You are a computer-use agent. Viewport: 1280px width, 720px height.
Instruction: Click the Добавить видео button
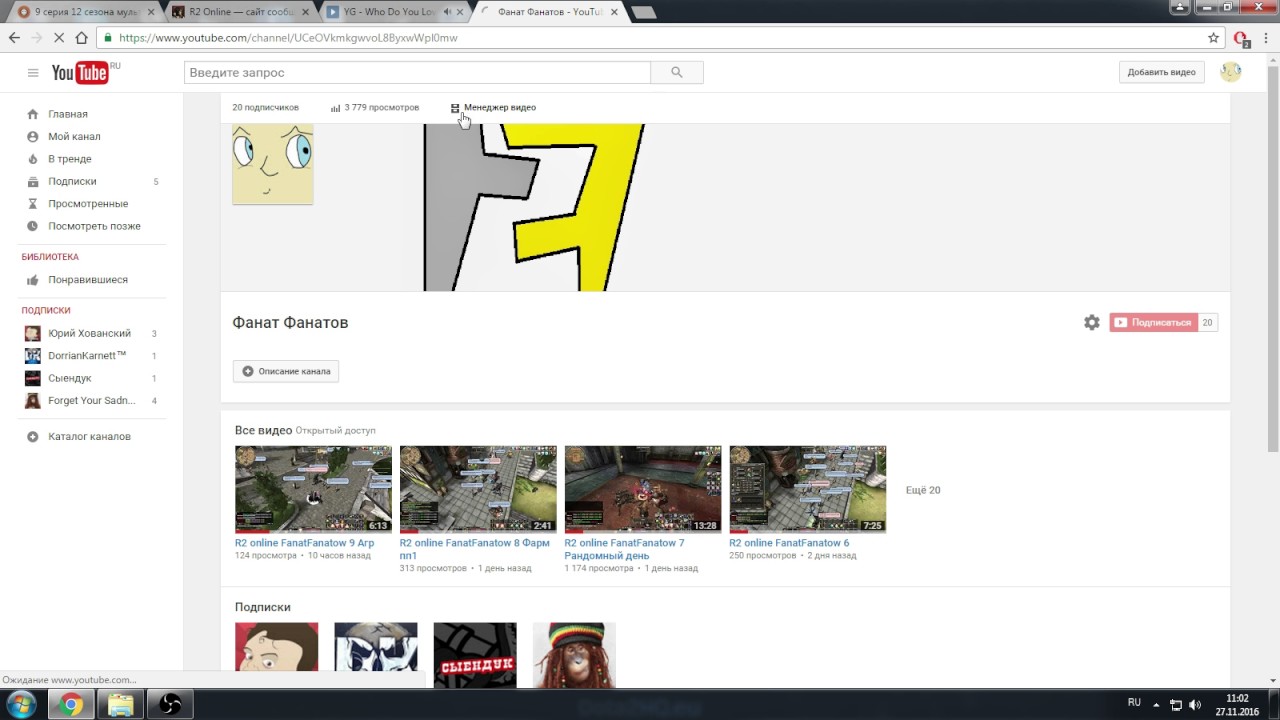coord(1161,72)
